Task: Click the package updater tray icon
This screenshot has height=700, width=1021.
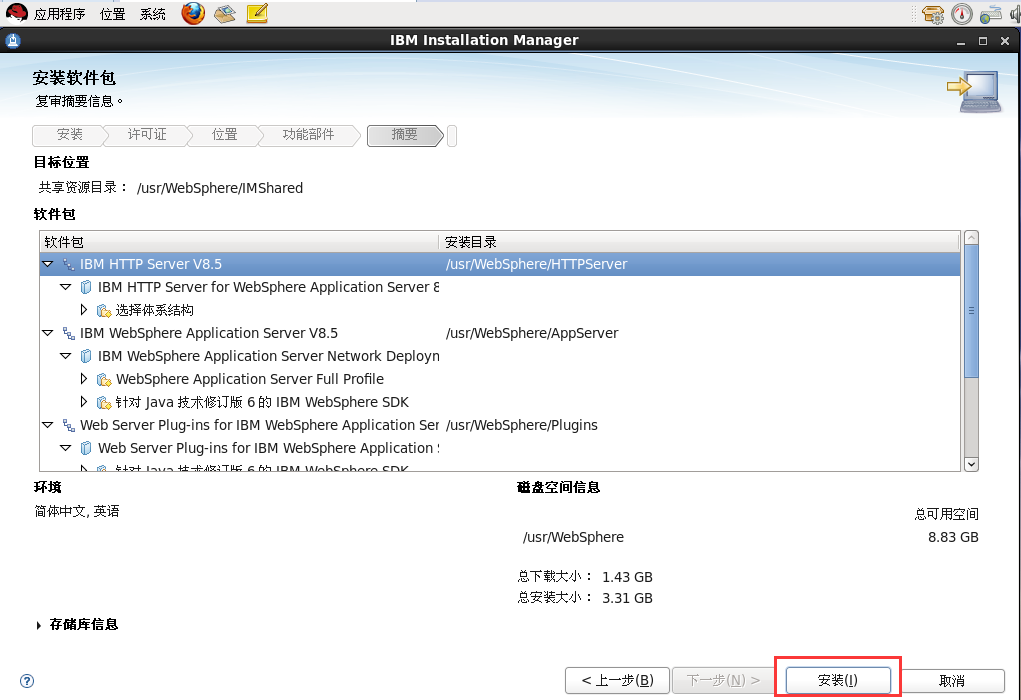Action: click(933, 14)
